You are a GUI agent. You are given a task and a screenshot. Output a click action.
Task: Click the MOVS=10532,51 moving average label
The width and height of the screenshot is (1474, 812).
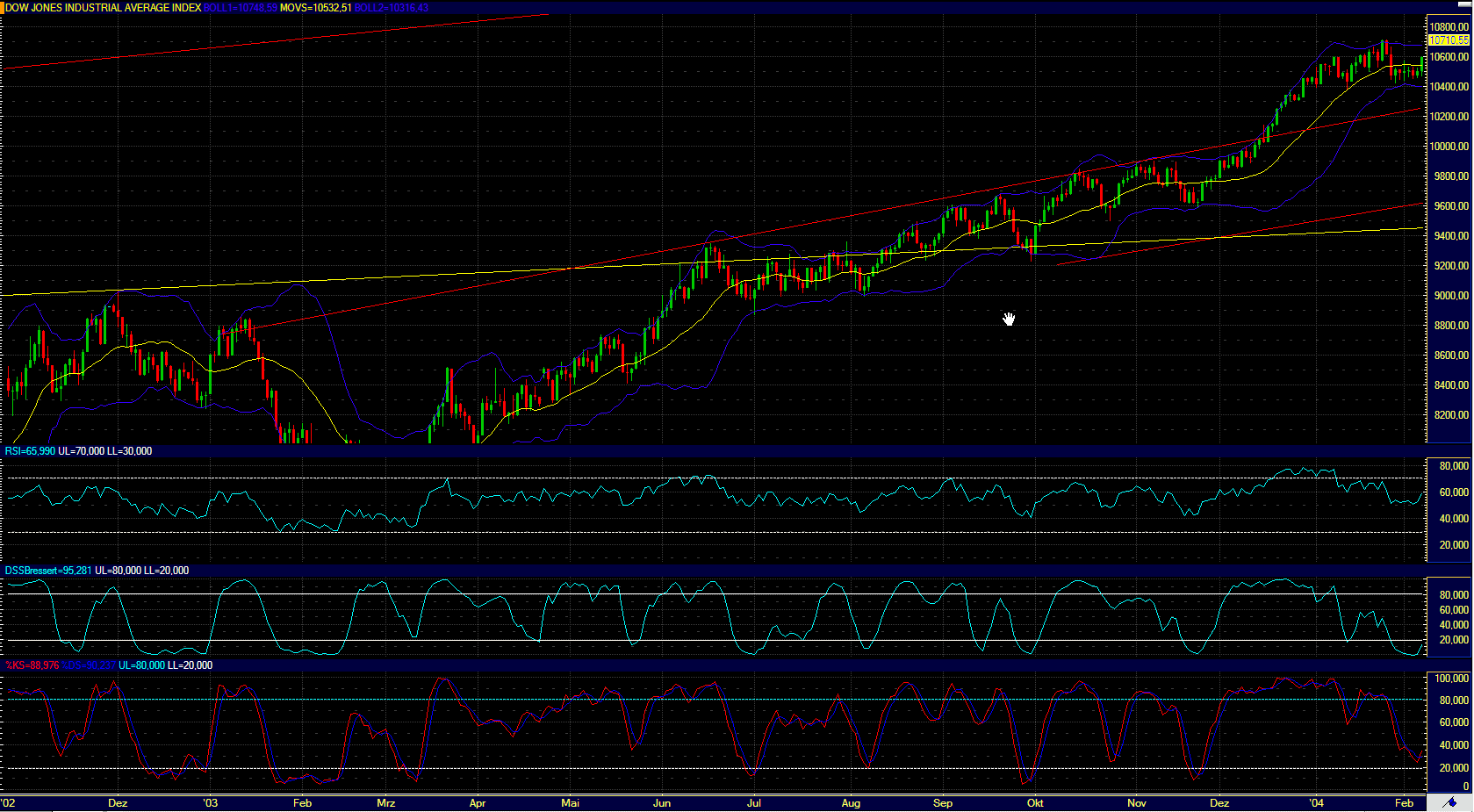[x=316, y=8]
